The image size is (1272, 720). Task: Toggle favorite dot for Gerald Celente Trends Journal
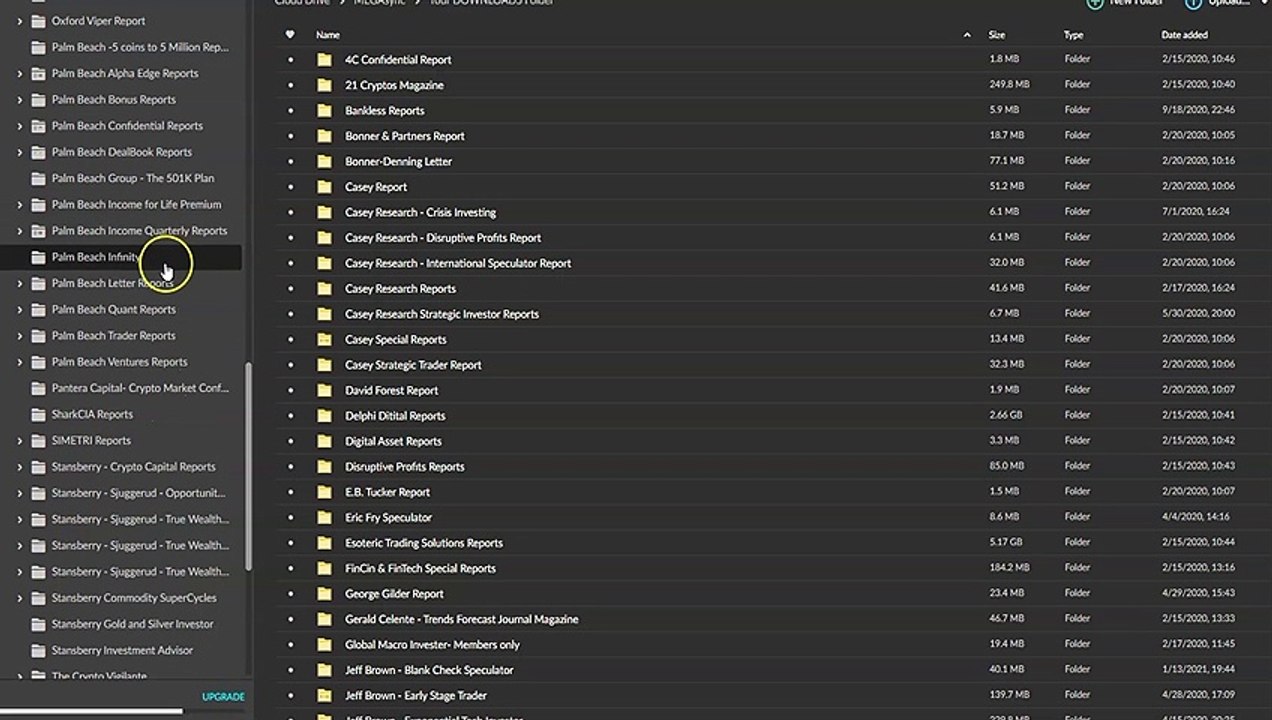(x=291, y=619)
